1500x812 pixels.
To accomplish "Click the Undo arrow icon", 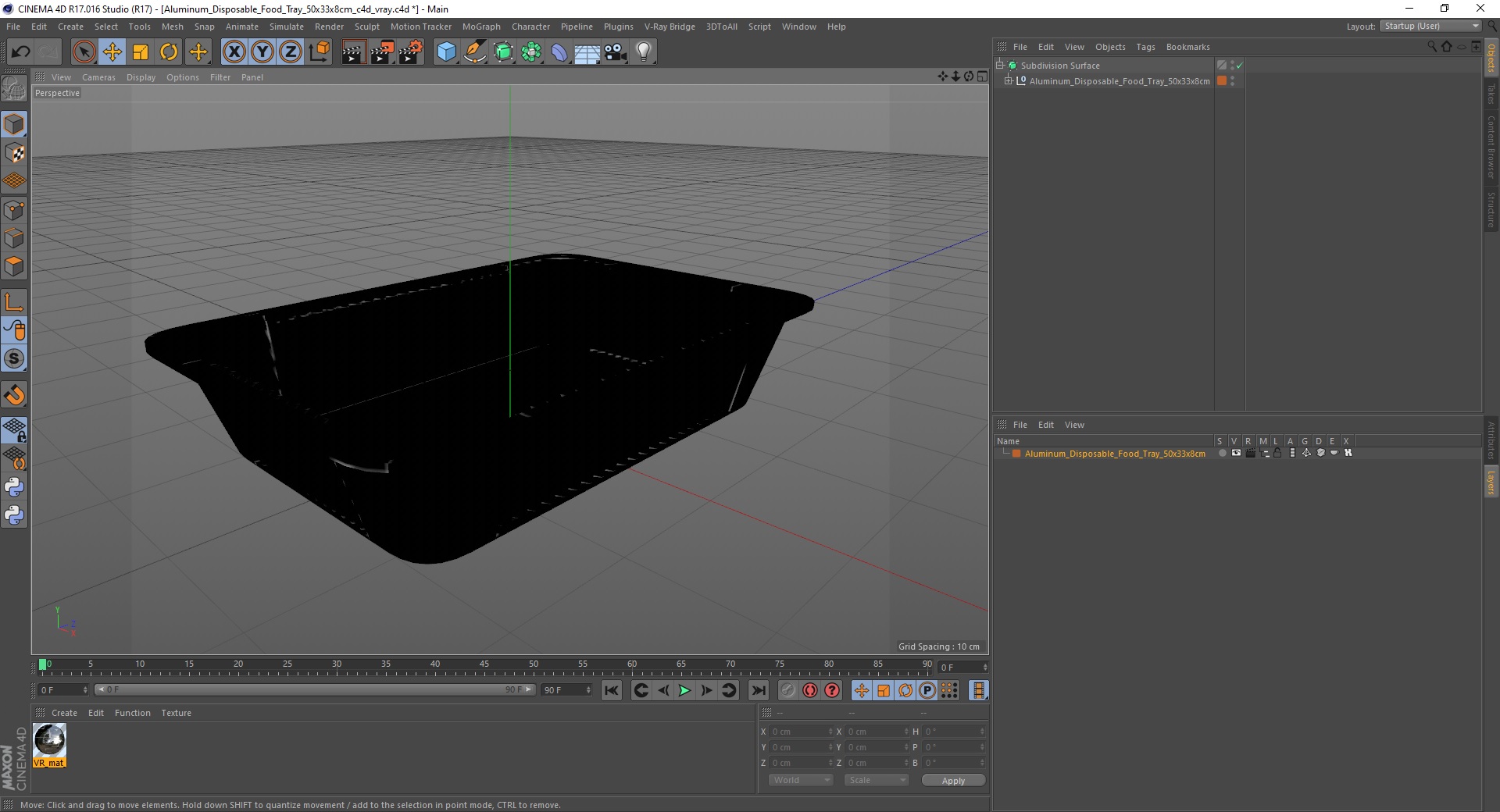I will click(x=21, y=52).
